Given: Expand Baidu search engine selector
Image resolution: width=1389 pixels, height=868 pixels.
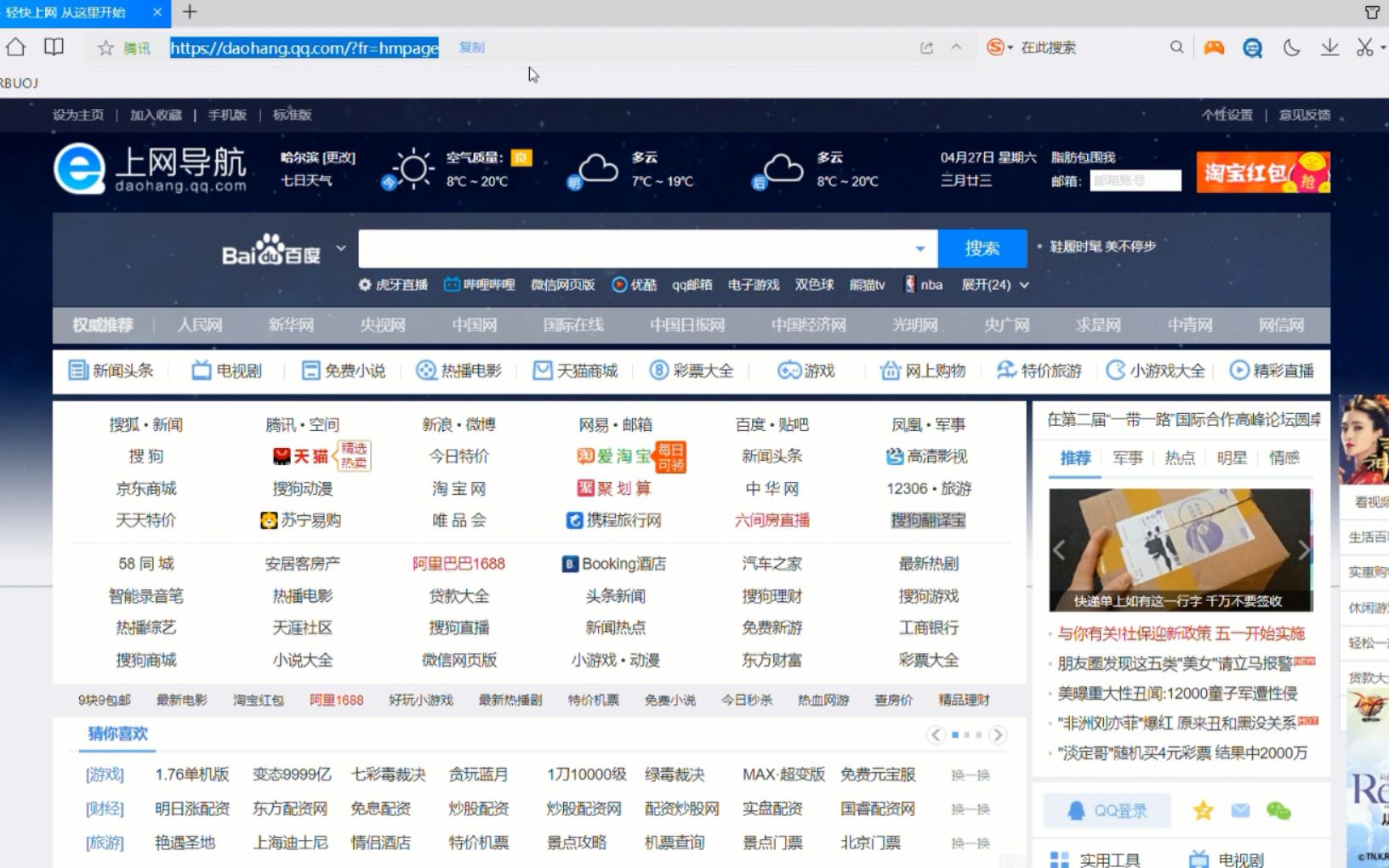Looking at the screenshot, I should click(x=341, y=248).
